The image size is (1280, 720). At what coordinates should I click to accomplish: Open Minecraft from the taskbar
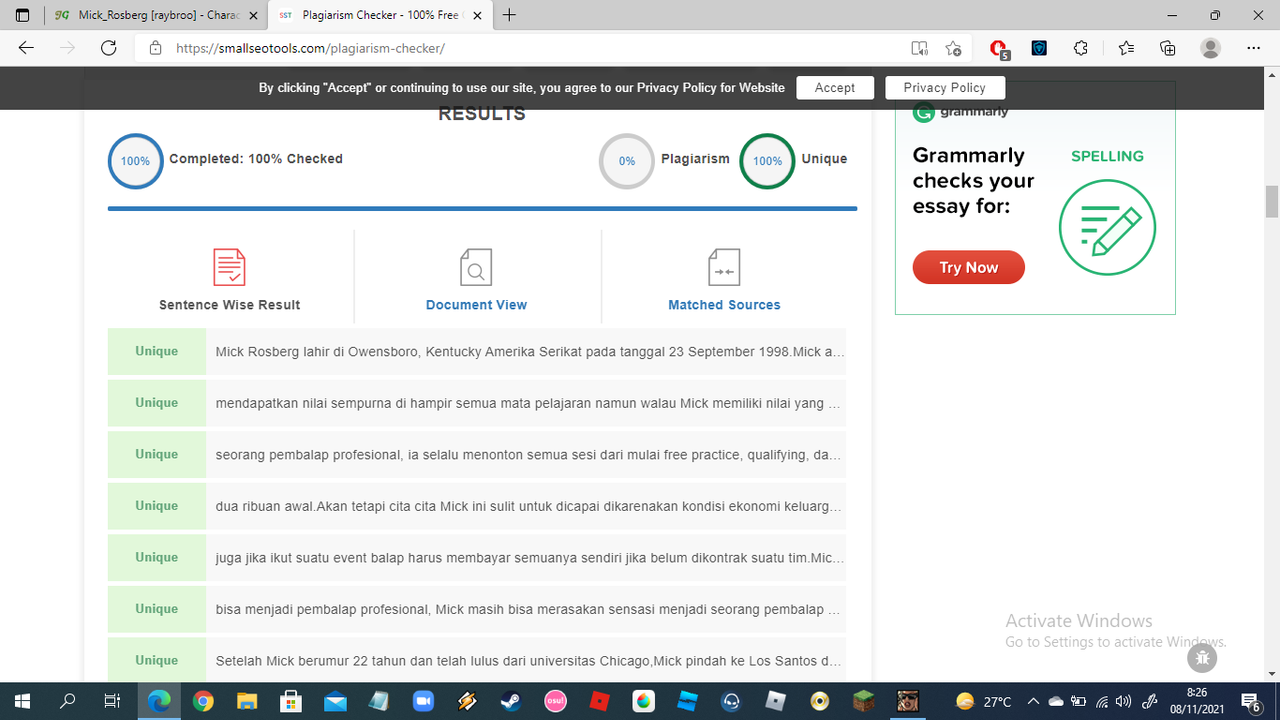[863, 701]
